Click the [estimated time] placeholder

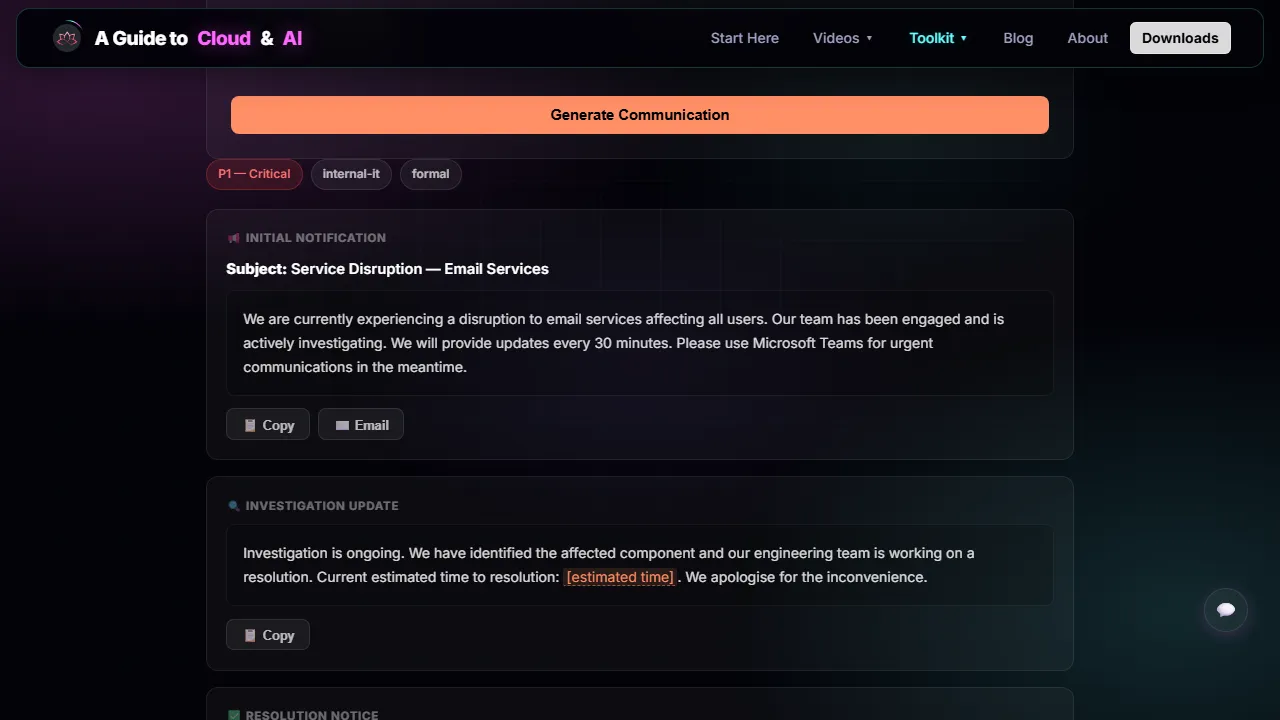click(x=620, y=577)
